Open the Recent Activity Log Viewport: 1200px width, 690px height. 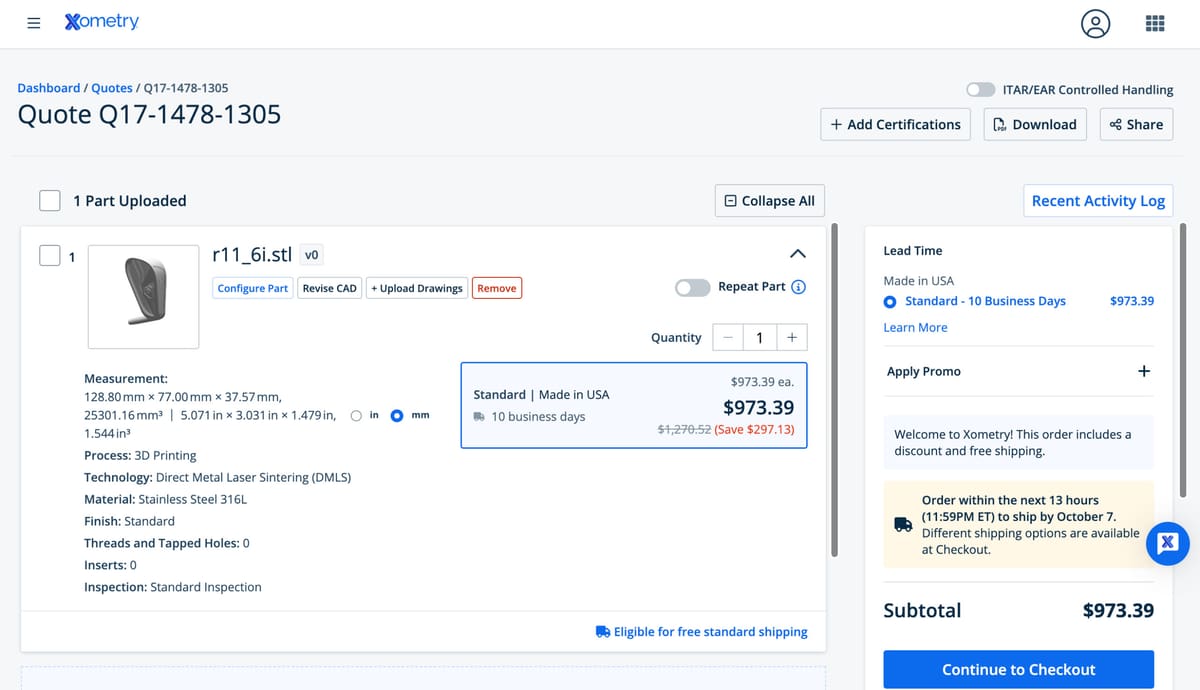tap(1098, 201)
